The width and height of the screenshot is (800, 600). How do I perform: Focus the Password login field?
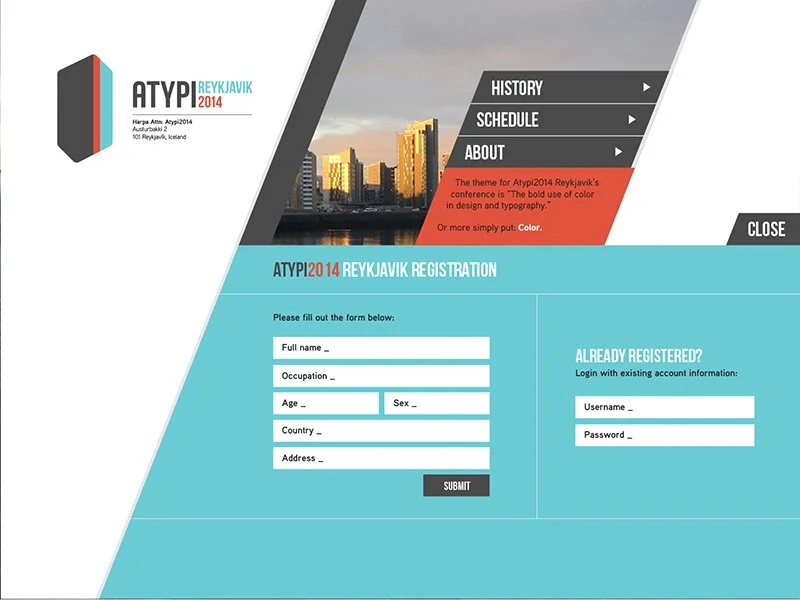click(665, 435)
